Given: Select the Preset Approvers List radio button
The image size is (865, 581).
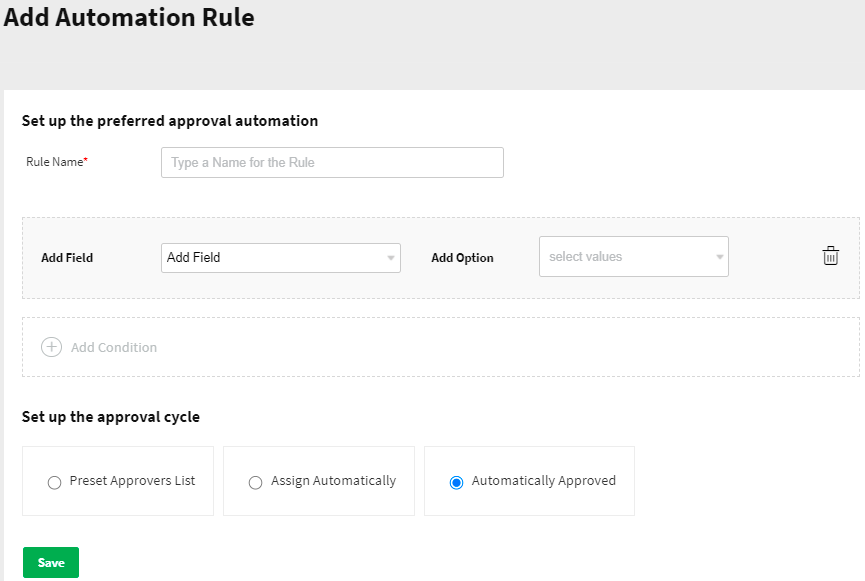Looking at the screenshot, I should [54, 482].
